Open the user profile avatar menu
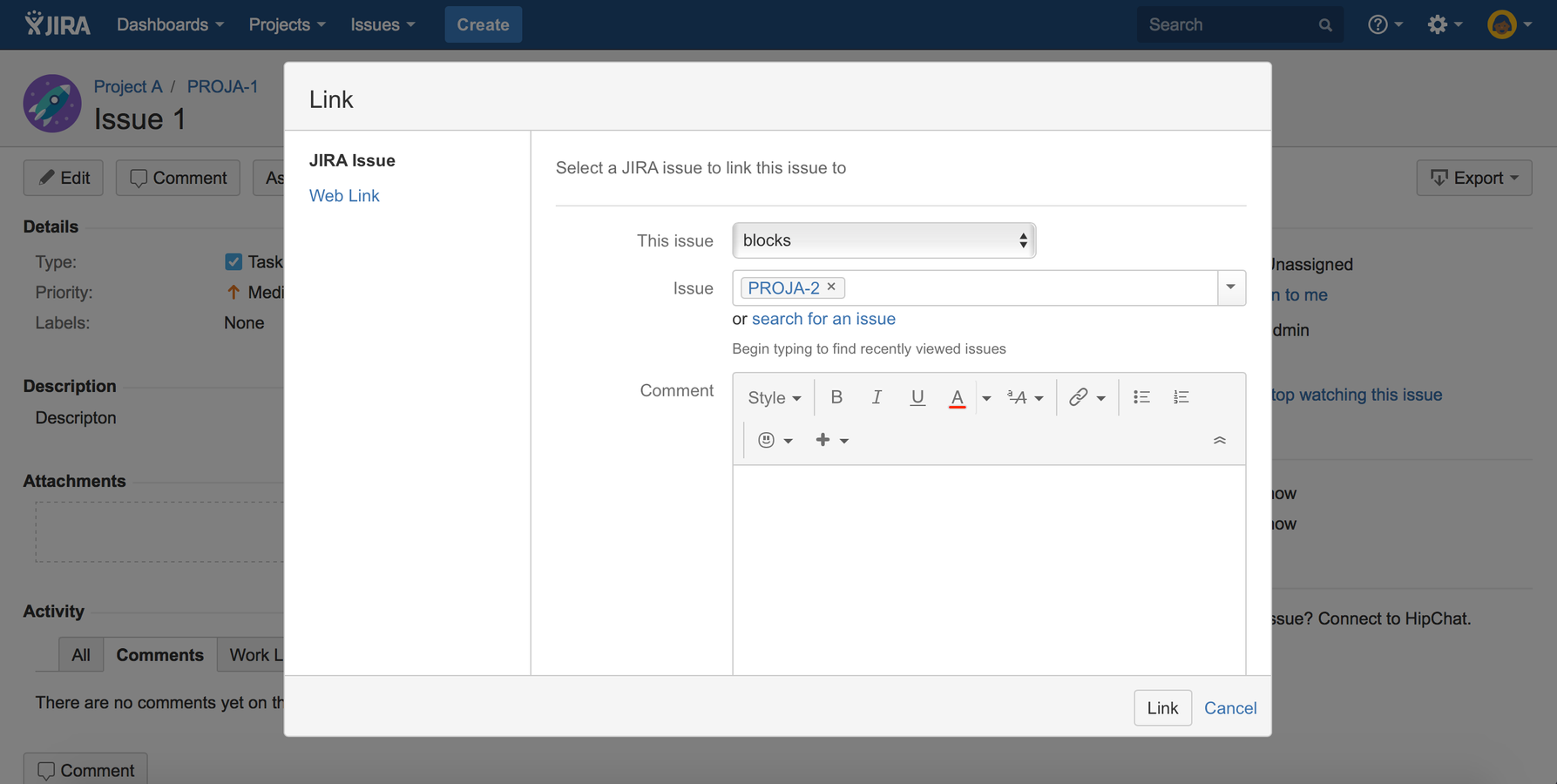The image size is (1557, 784). 1509,24
